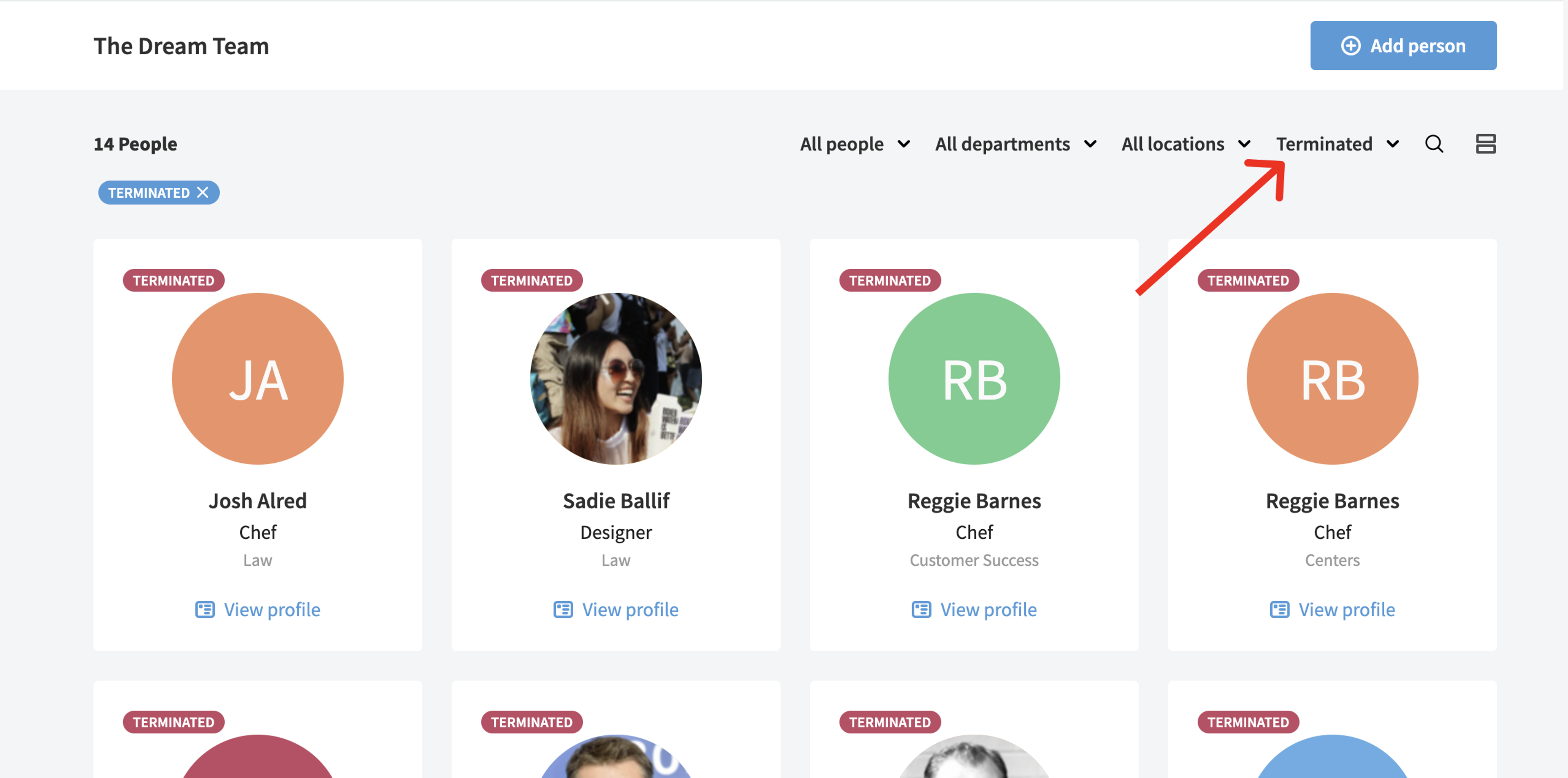Remove the TERMINATED filter chip with the X
Screen dimensions: 1568x778
coord(203,192)
